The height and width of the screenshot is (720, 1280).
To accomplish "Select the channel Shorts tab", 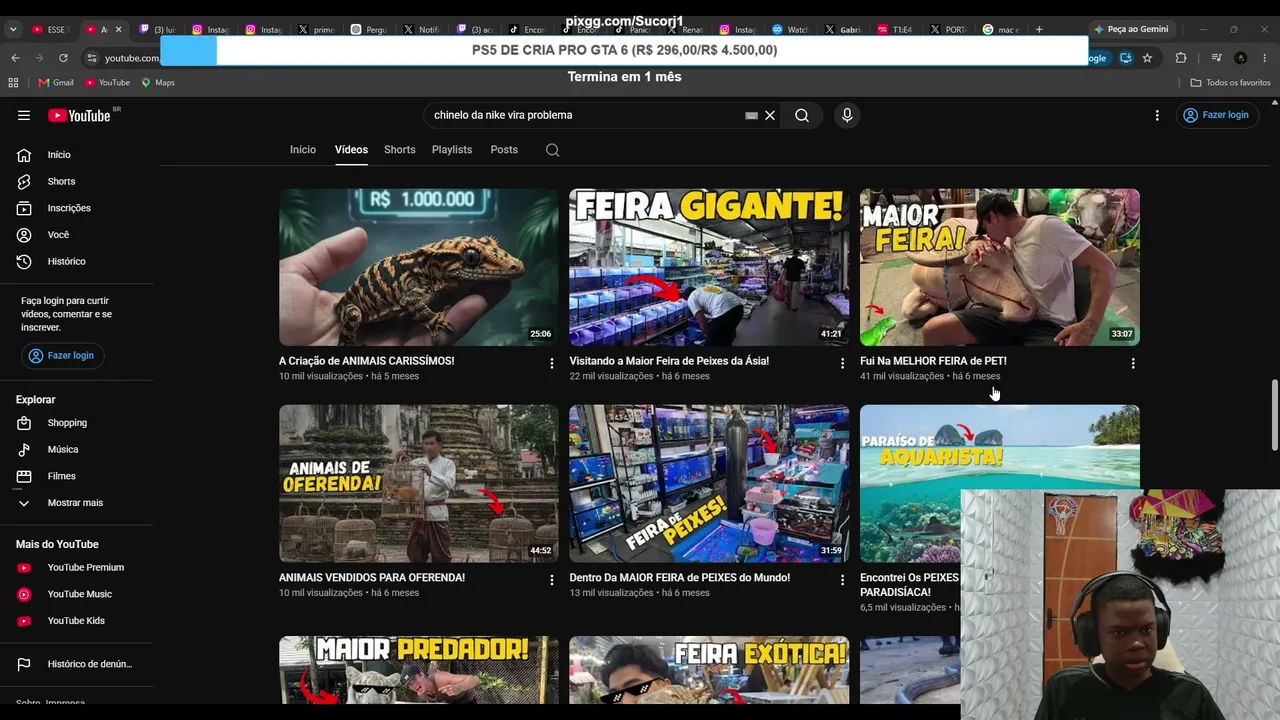I will click(x=400, y=150).
